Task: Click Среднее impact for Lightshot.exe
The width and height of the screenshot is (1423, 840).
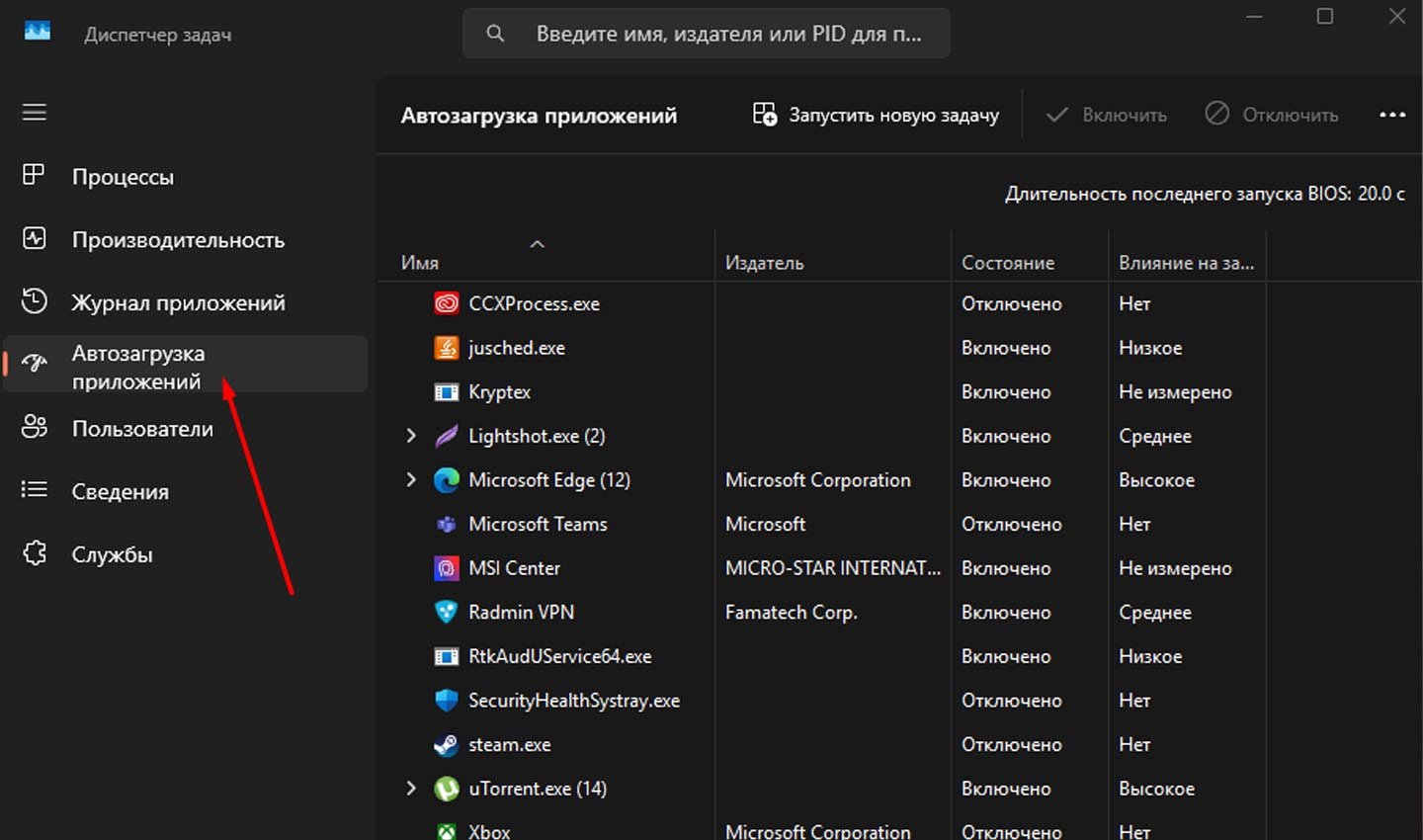Action: 1155,436
